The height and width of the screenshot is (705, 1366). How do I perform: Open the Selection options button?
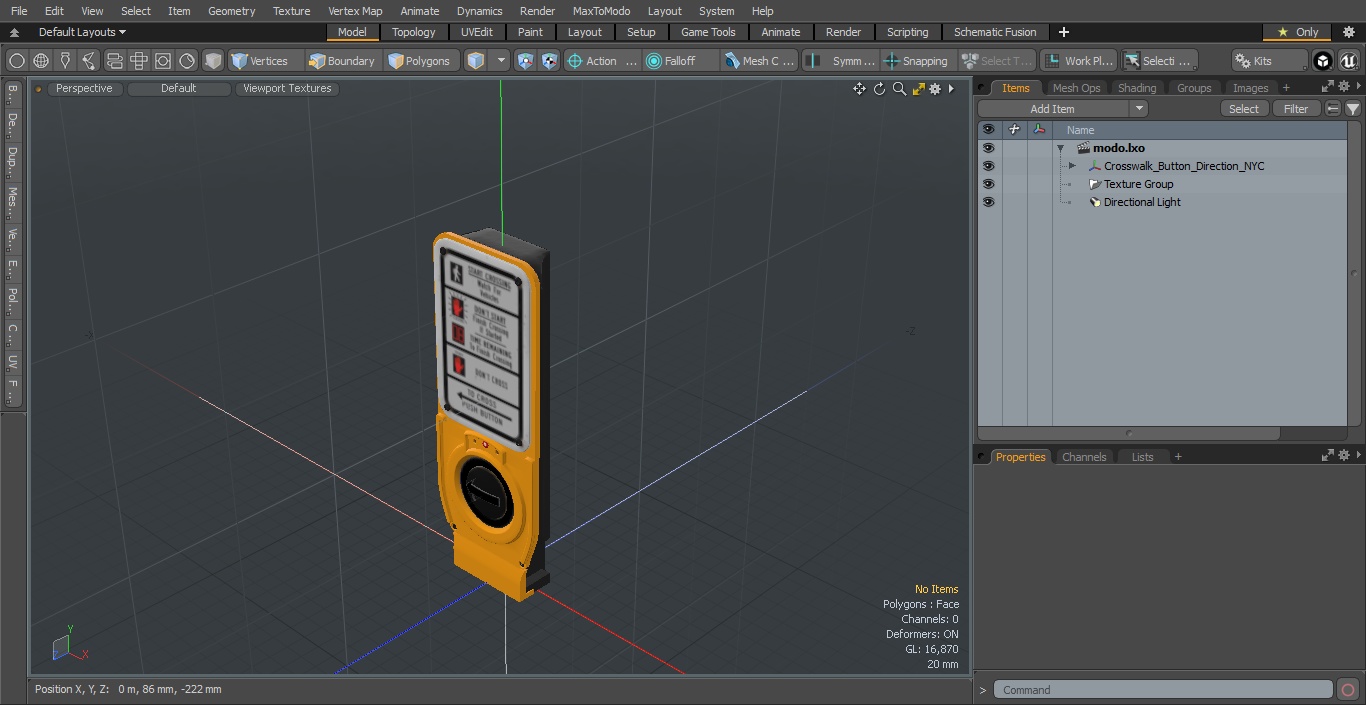point(1158,61)
